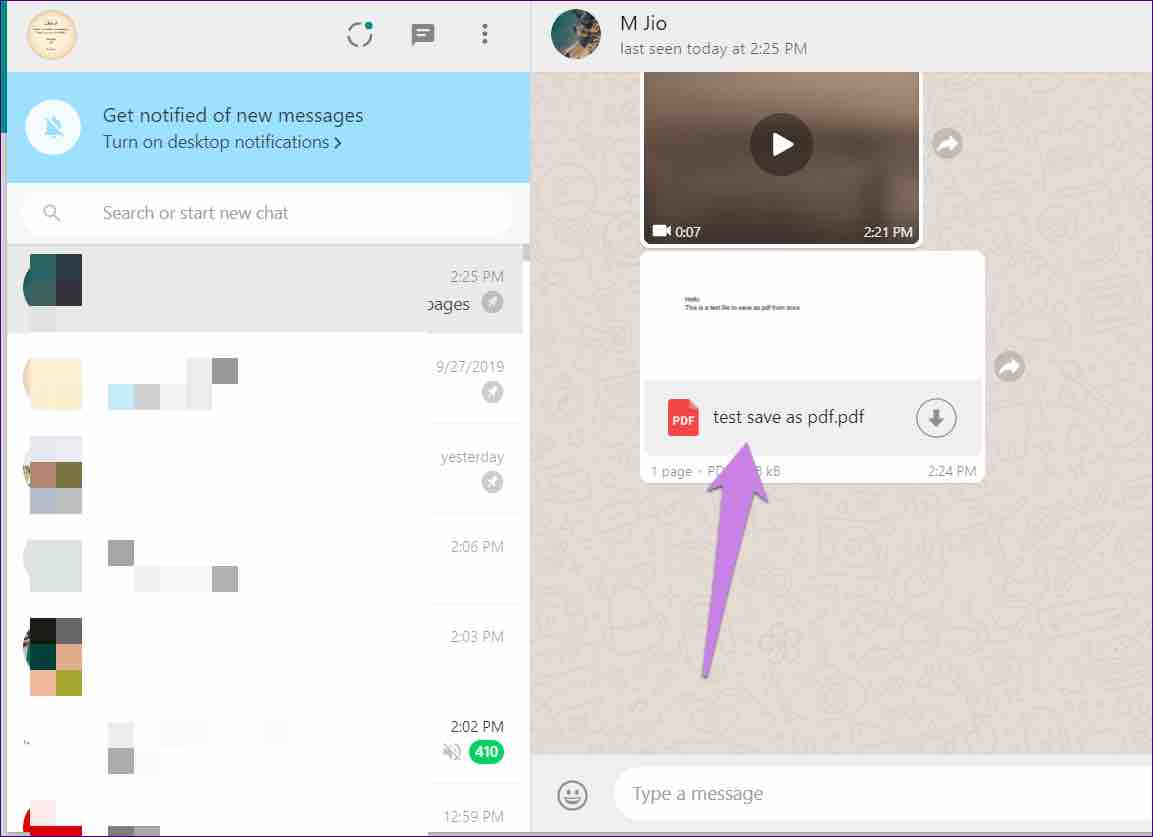Start a new chat conversation
The height and width of the screenshot is (837, 1153).
[x=422, y=33]
